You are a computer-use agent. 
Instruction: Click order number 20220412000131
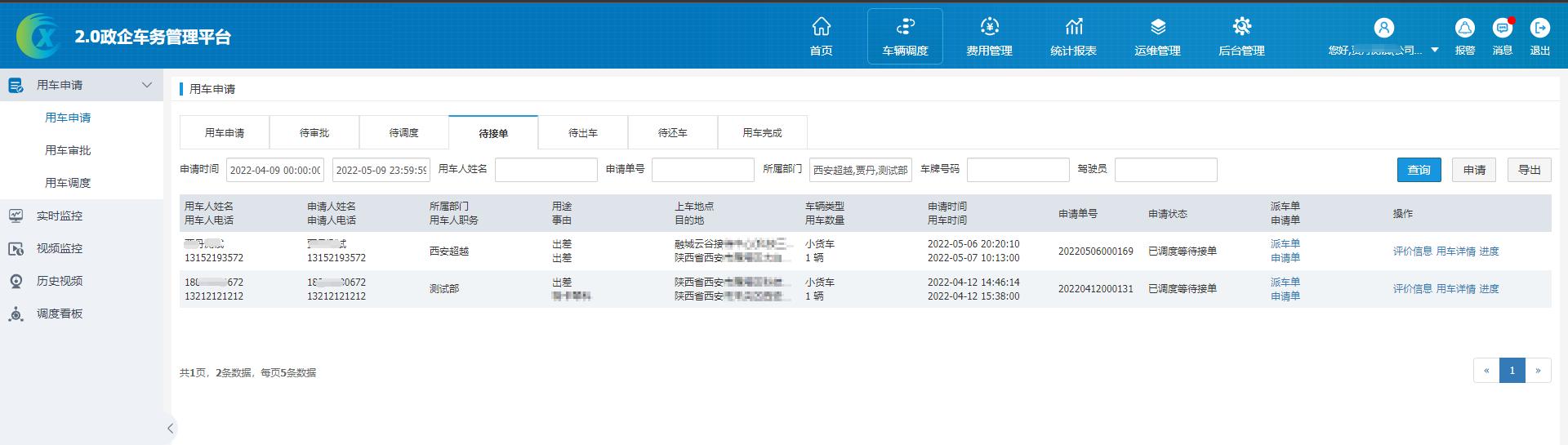[1096, 289]
